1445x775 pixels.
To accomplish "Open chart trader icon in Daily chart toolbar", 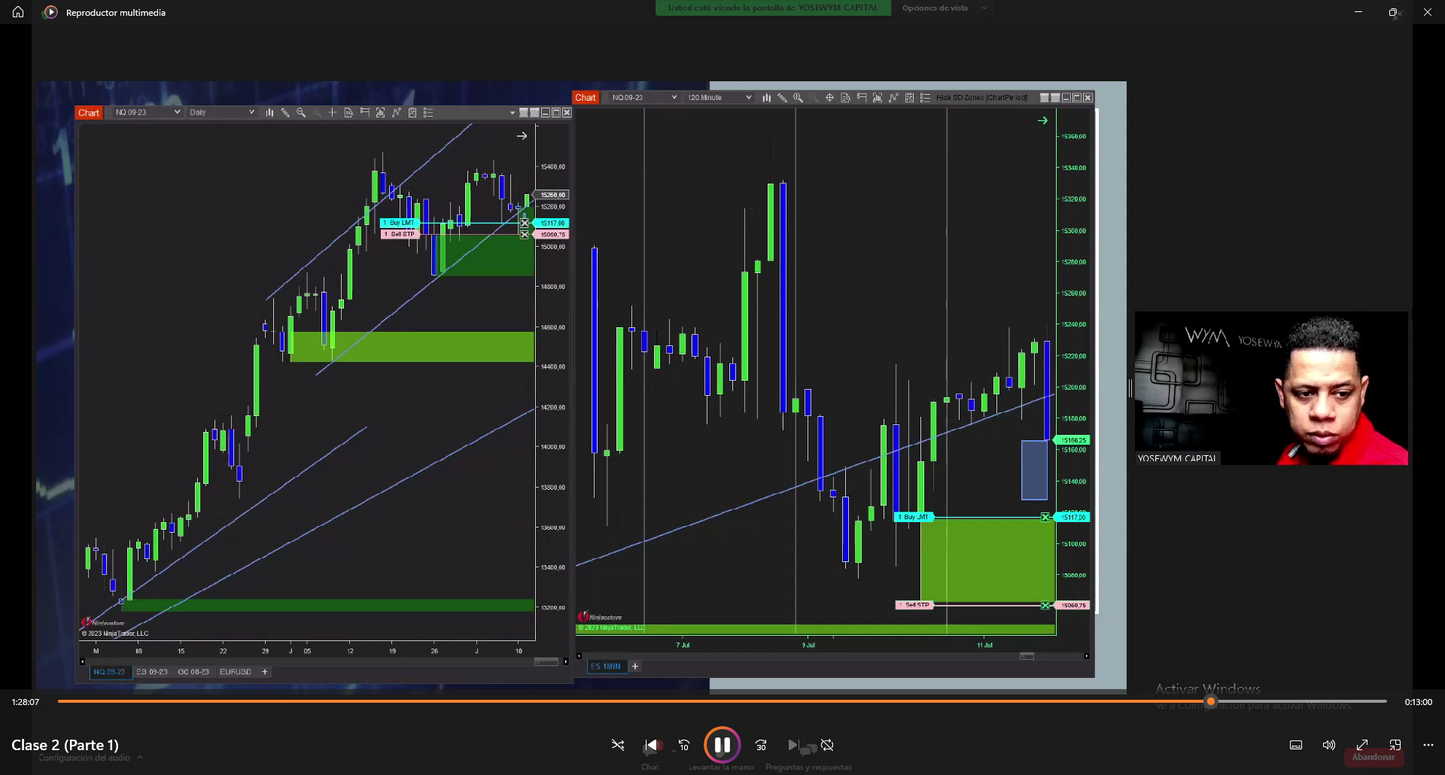I will point(364,113).
